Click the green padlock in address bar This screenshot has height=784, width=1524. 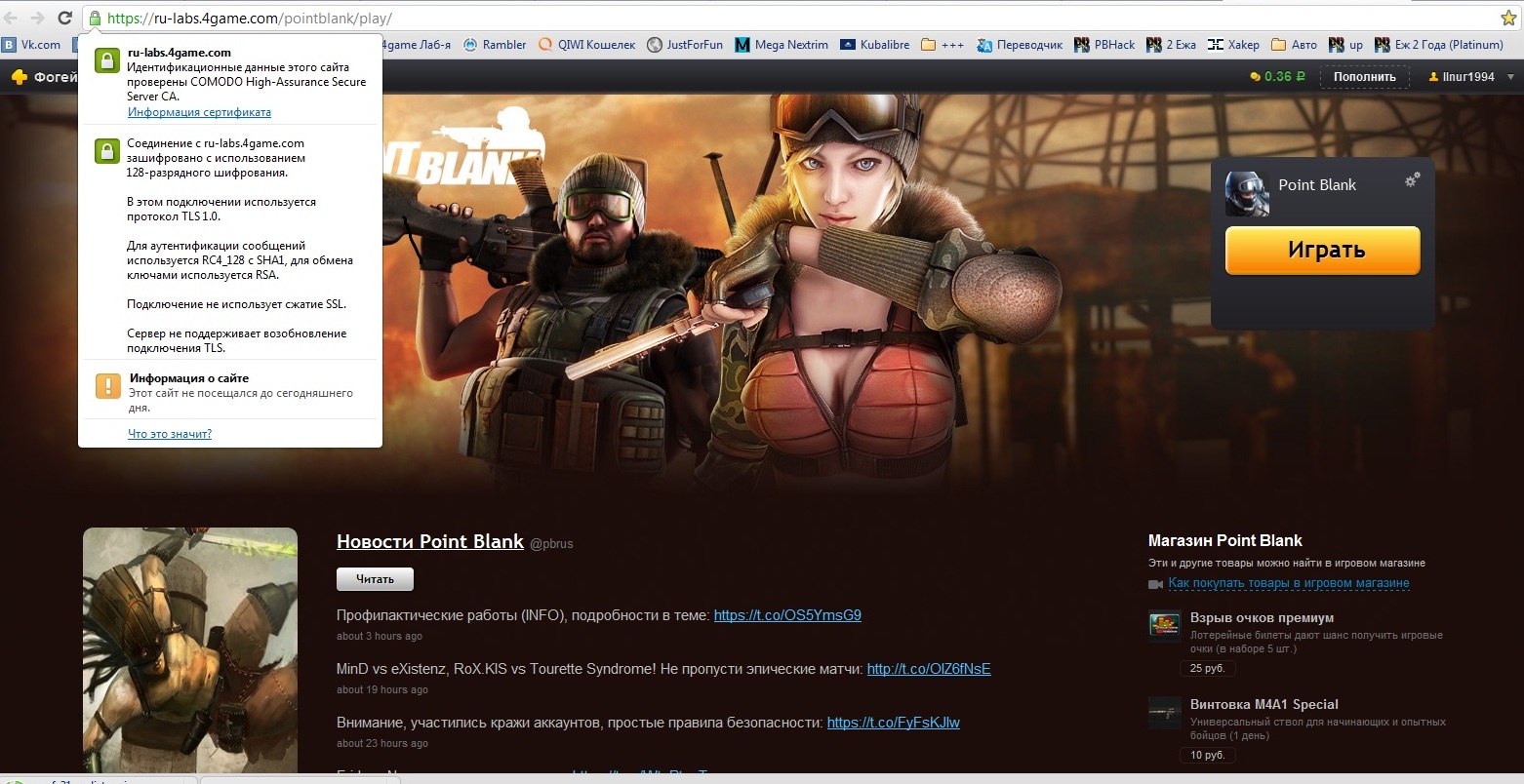(x=95, y=19)
